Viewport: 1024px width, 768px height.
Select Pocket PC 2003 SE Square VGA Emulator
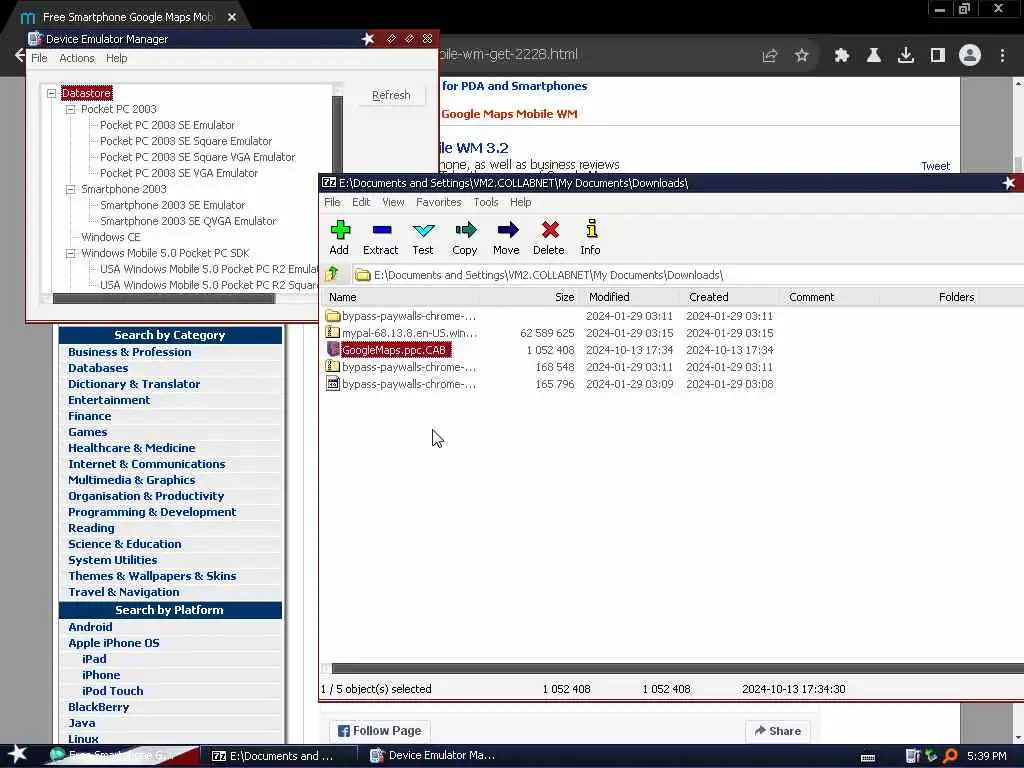click(197, 157)
